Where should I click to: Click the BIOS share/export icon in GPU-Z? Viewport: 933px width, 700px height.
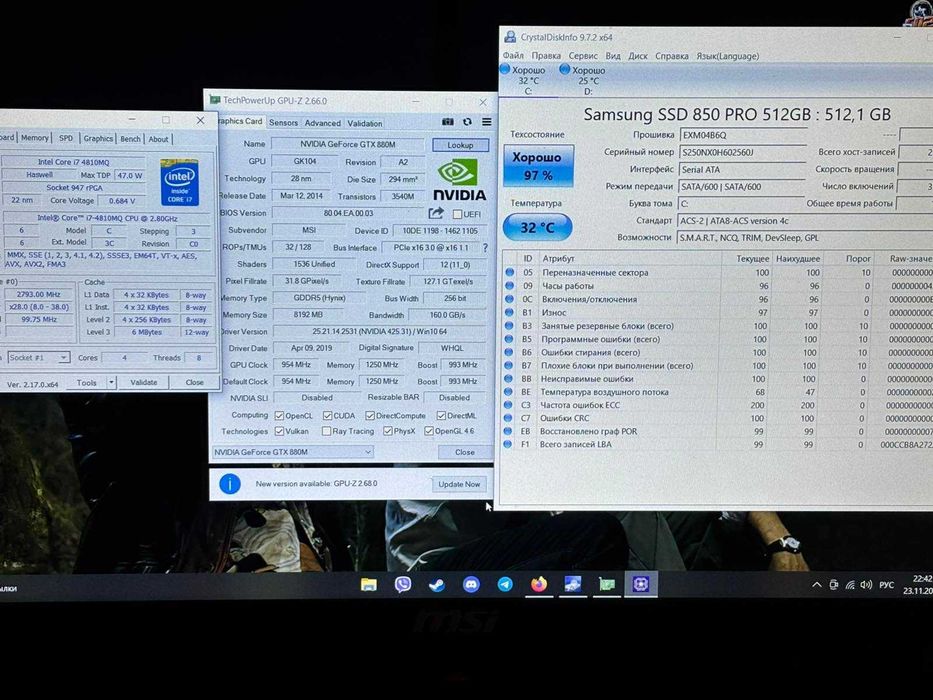[x=436, y=213]
